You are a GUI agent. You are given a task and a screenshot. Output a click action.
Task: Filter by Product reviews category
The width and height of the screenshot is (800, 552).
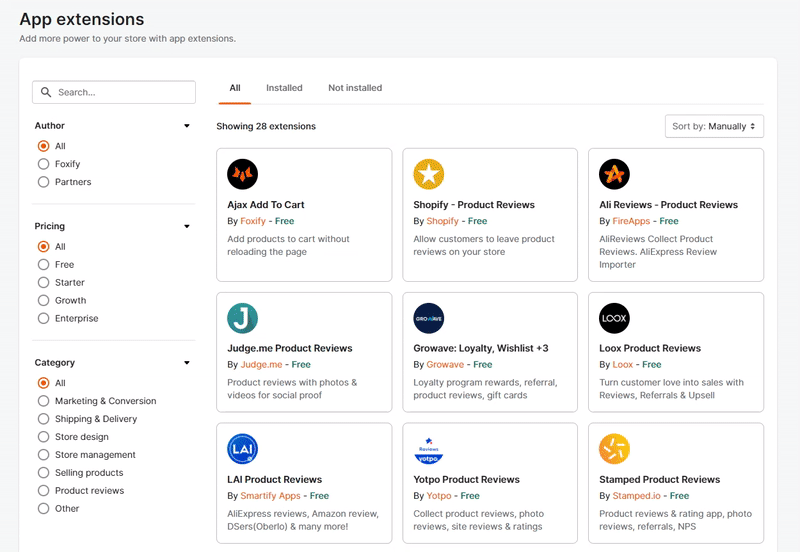(x=43, y=490)
